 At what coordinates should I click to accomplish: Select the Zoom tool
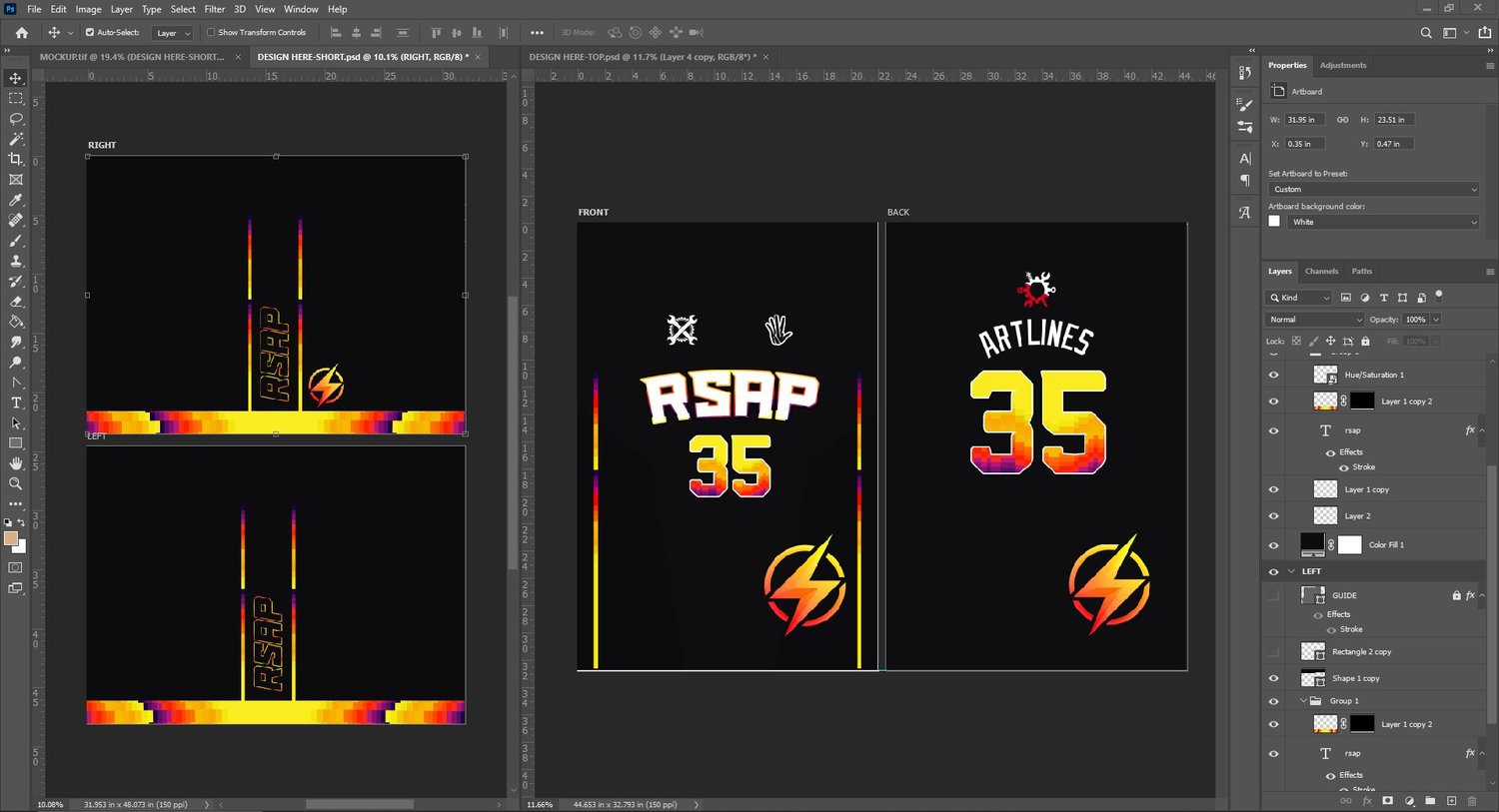(16, 483)
